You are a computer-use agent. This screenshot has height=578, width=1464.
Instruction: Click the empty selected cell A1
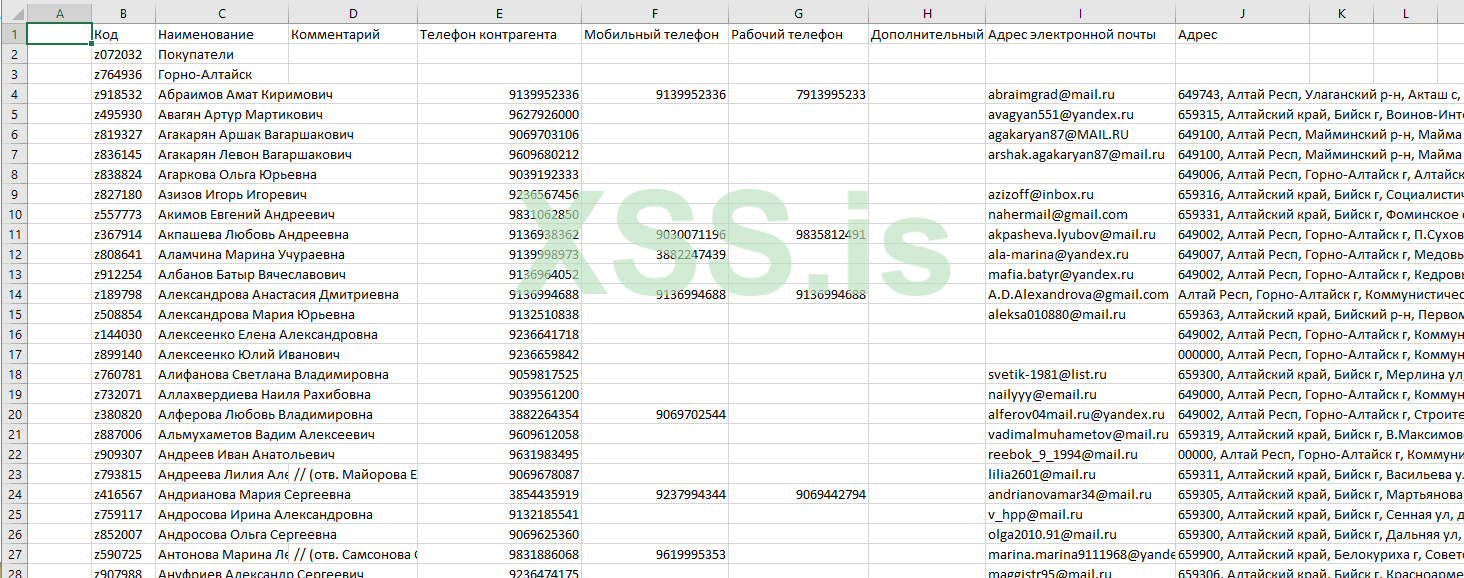click(58, 34)
